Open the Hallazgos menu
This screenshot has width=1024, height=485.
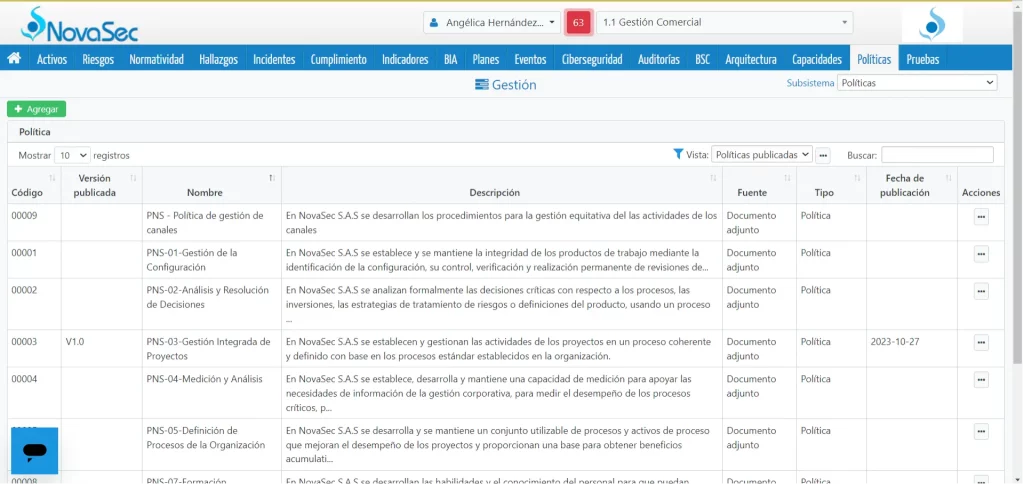218,59
